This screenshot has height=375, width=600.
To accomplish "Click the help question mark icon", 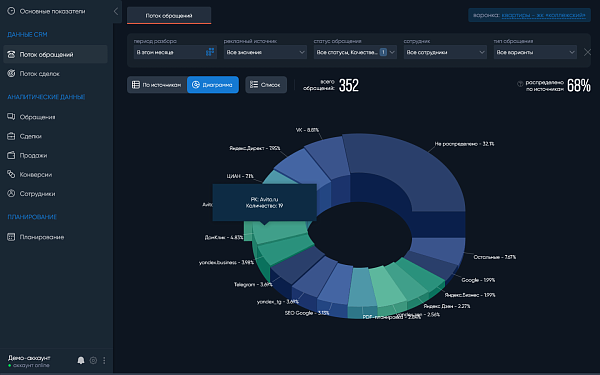I will (520, 84).
